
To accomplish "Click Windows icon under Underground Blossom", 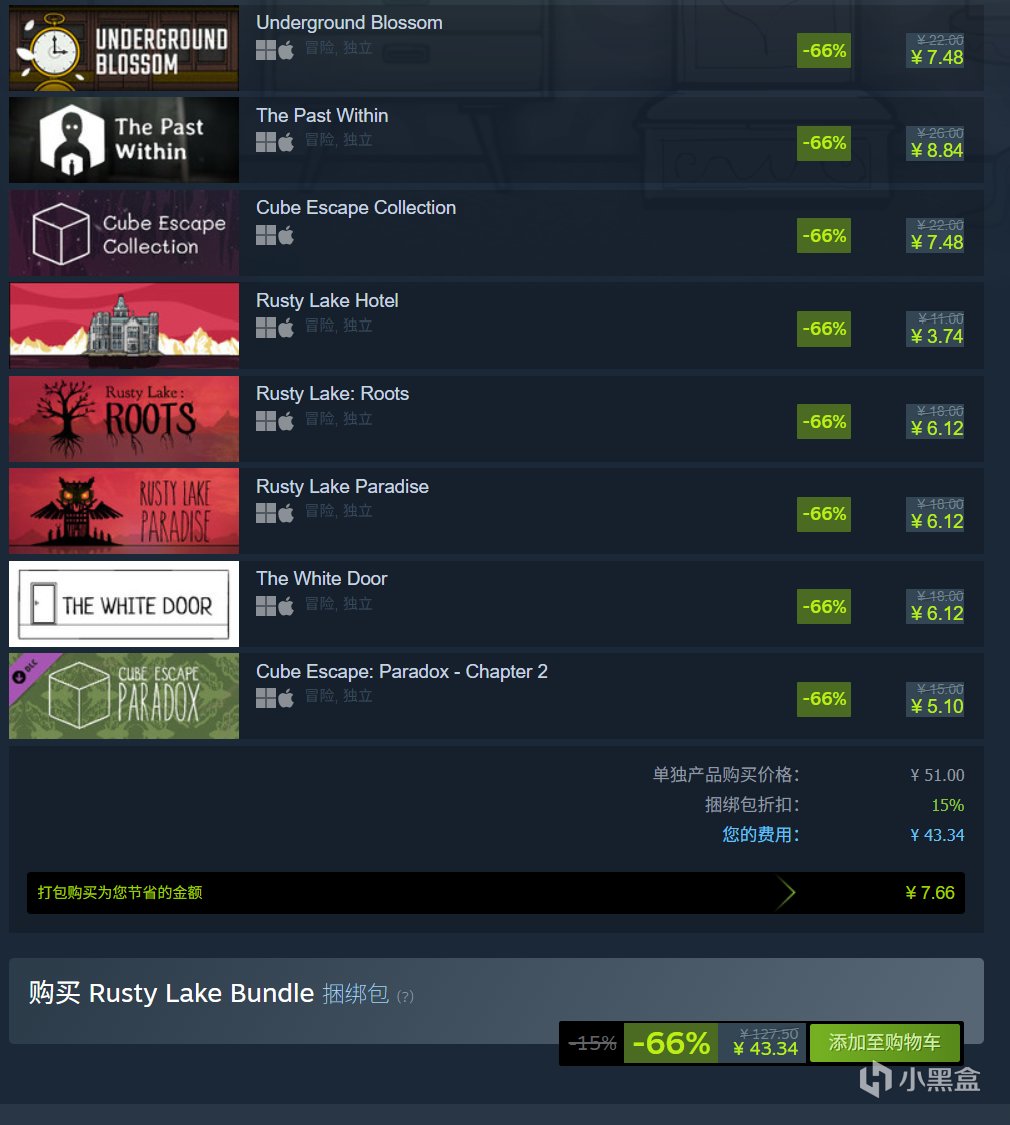I will pyautogui.click(x=265, y=50).
